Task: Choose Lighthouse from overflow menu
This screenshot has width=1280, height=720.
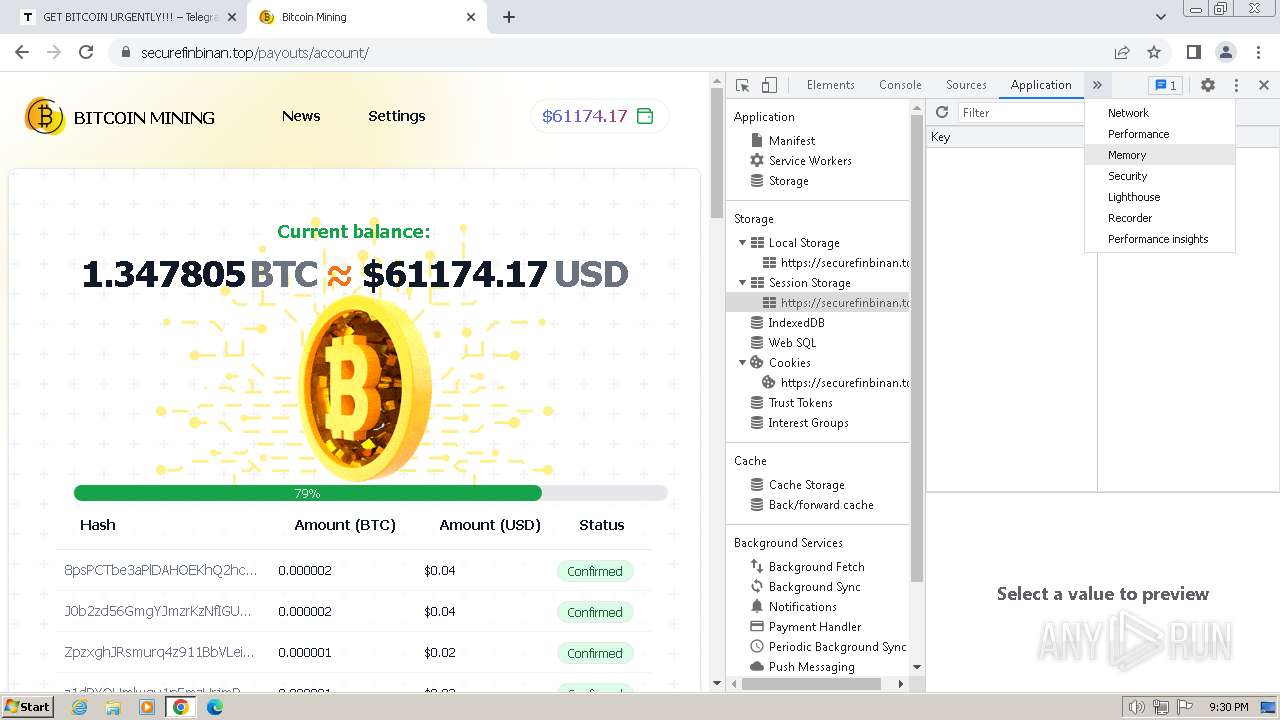Action: tap(1160, 197)
